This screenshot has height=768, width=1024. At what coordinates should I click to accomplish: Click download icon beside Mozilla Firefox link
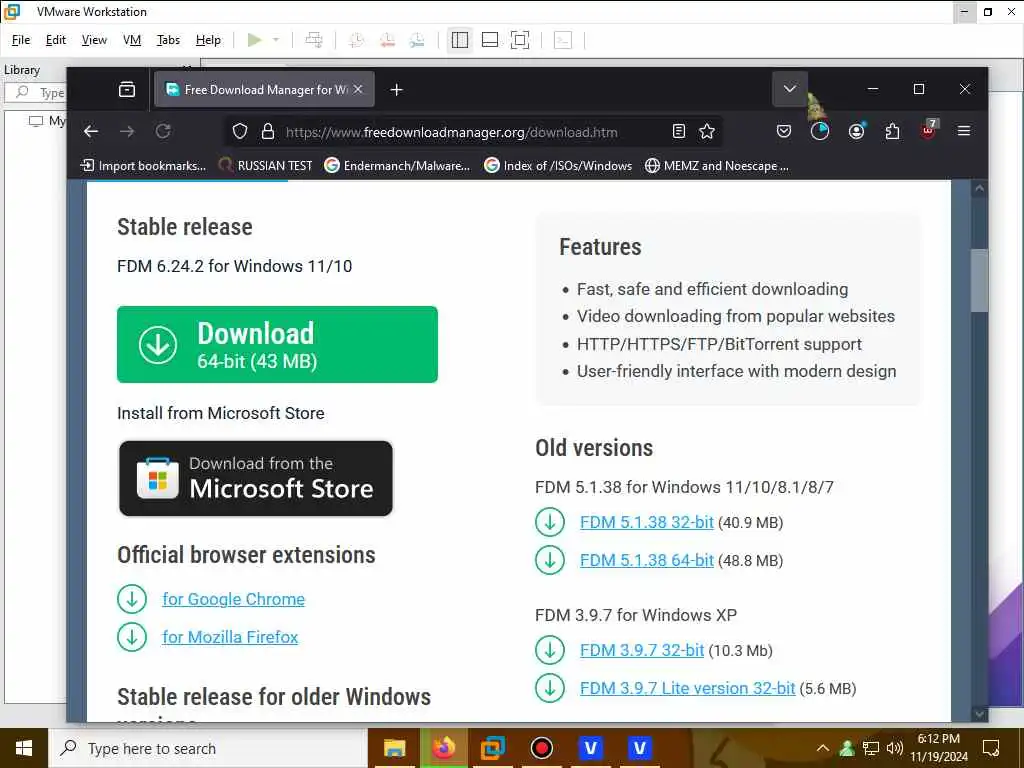132,637
